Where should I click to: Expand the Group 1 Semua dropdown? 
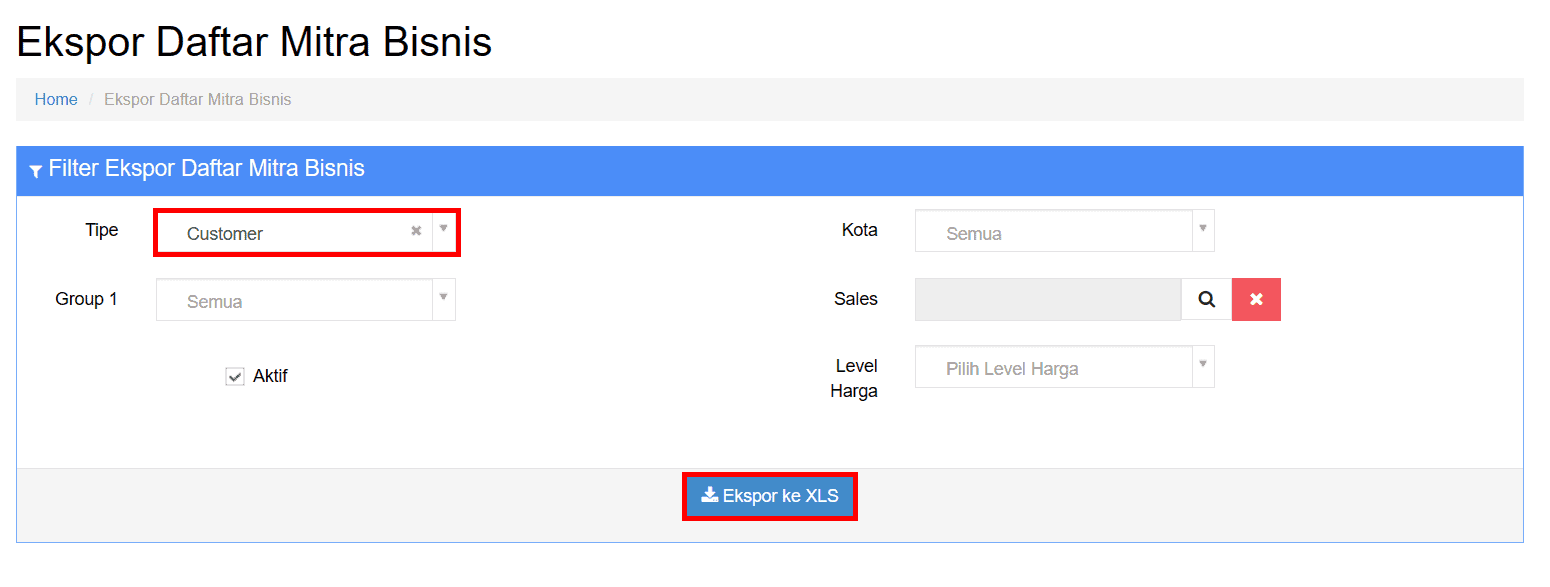point(306,300)
